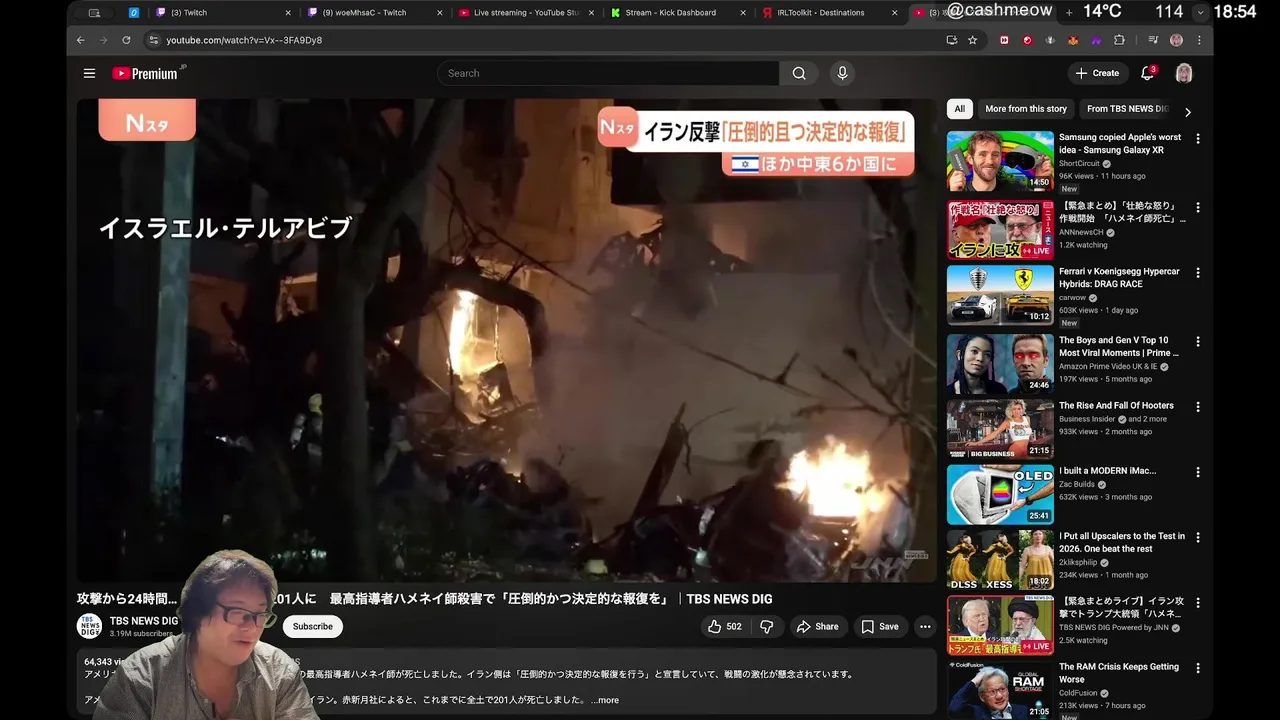Switch to IRLToolkit - Destinations tab
This screenshot has width=1280, height=720.
point(829,13)
